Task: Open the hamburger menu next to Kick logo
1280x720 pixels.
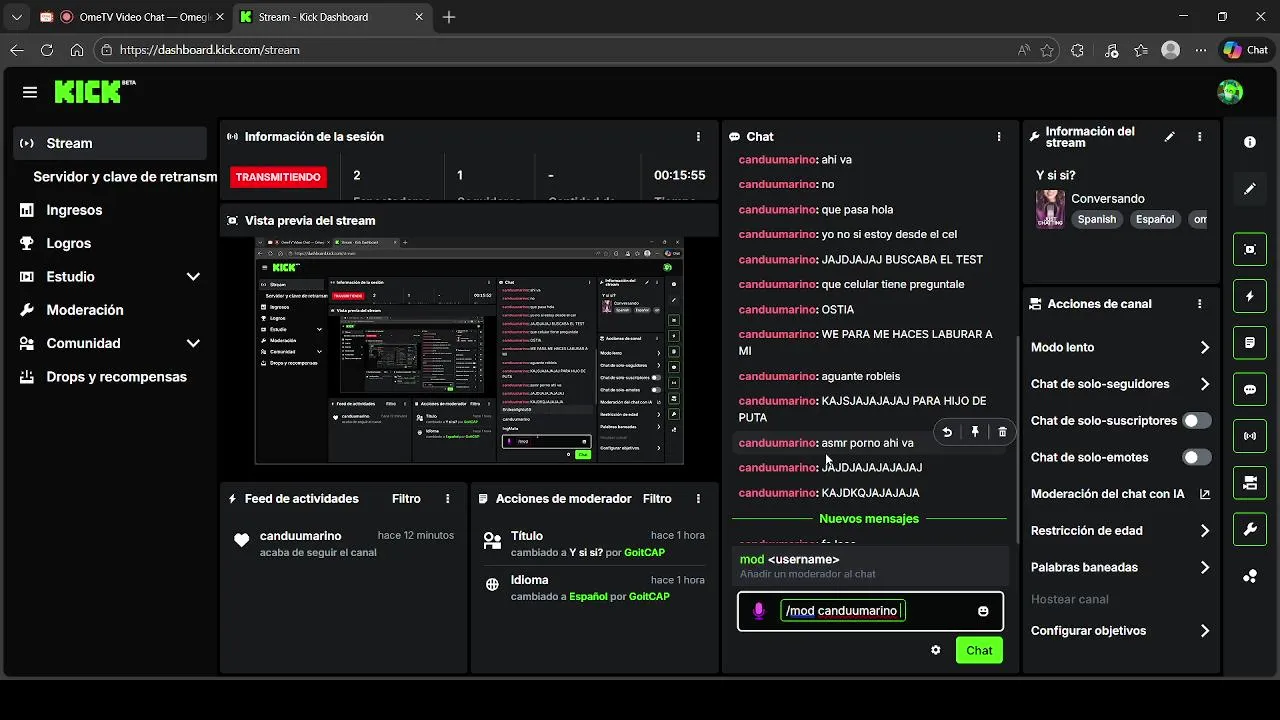Action: [x=30, y=92]
